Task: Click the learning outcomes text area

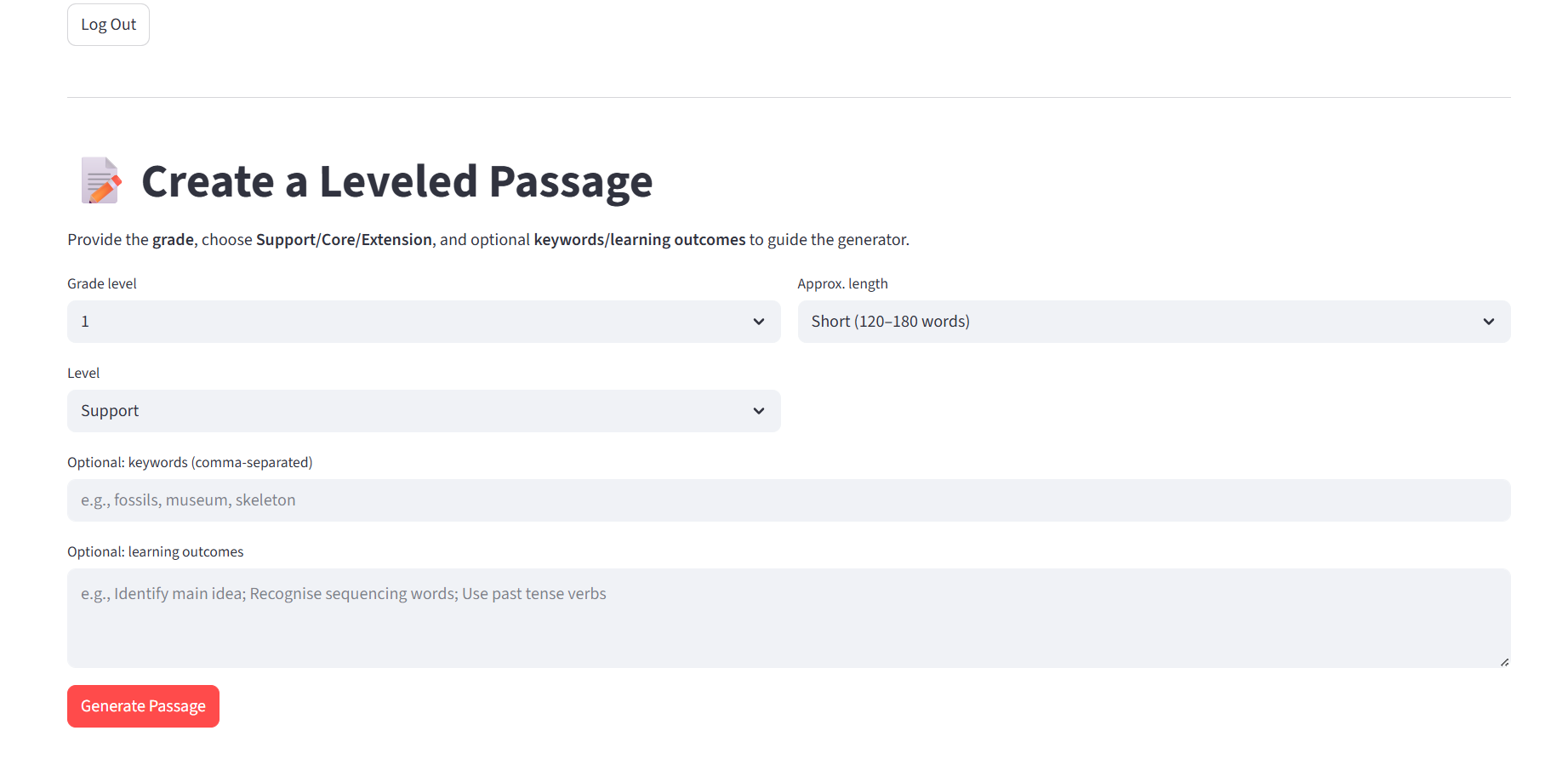Action: pos(788,618)
